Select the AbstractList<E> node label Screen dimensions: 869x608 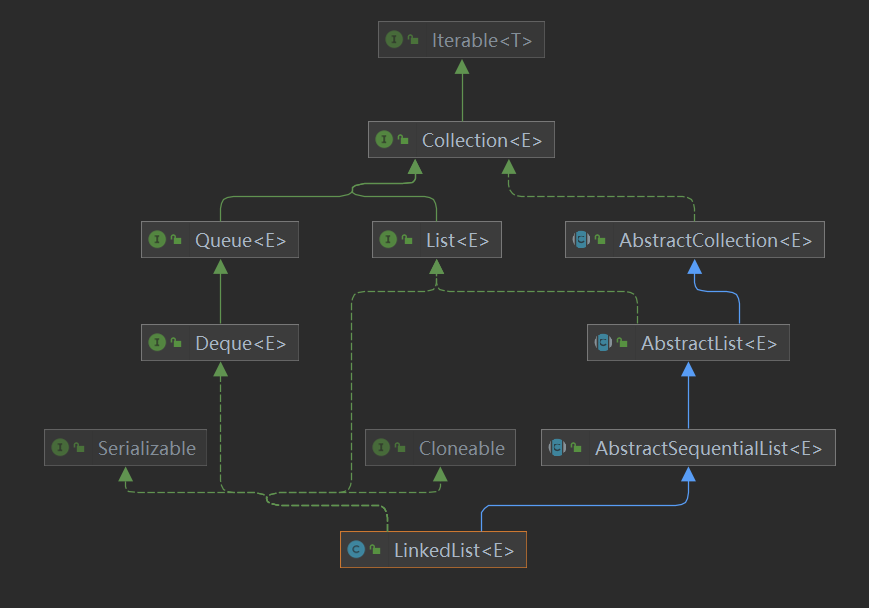[x=709, y=344]
